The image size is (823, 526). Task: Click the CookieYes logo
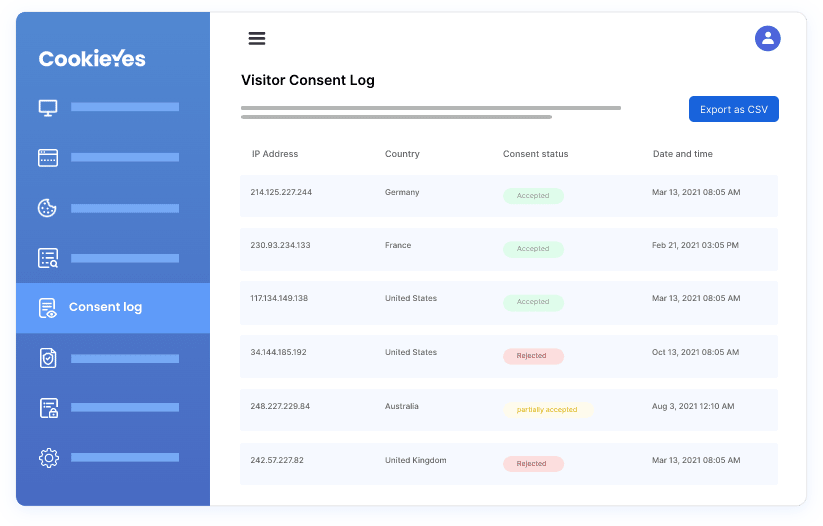tap(92, 58)
